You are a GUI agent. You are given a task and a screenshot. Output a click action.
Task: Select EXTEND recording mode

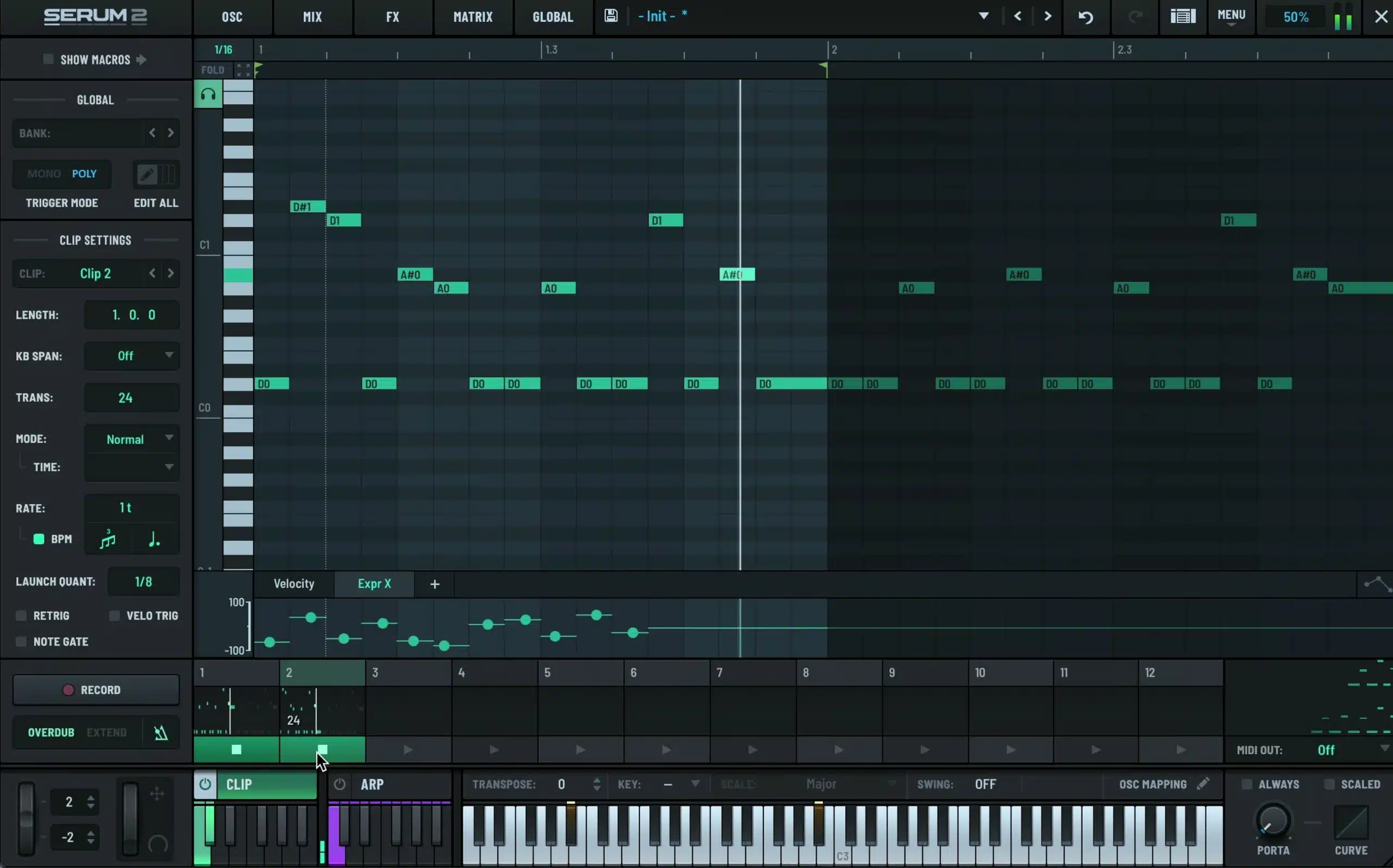coord(107,733)
